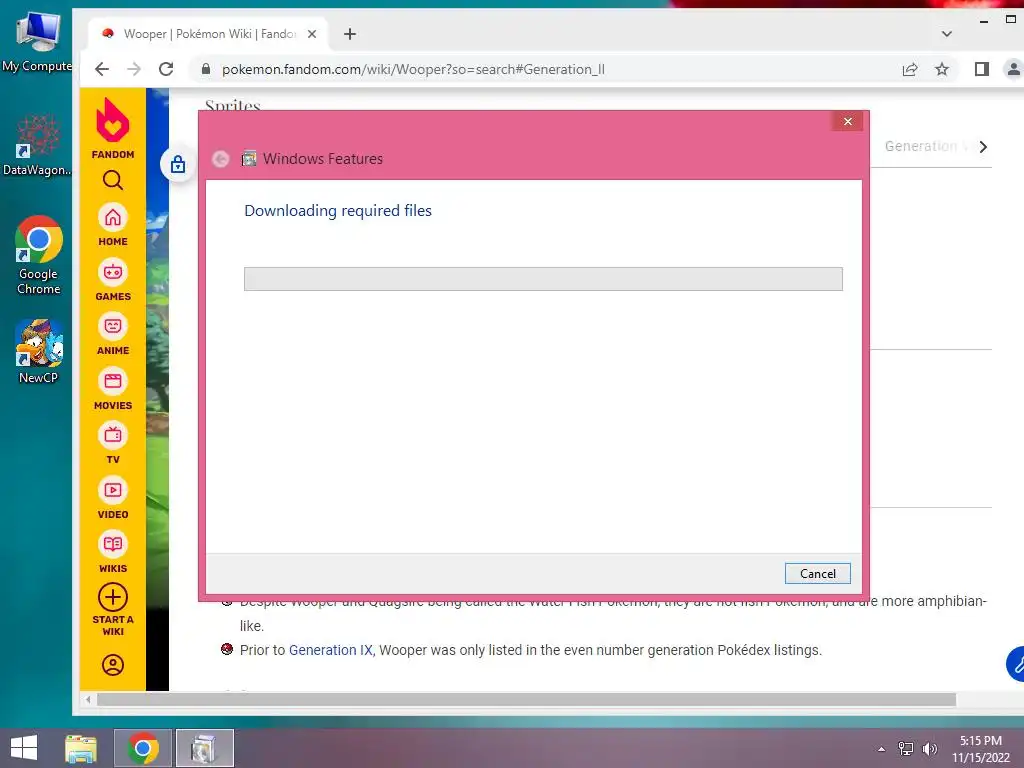The image size is (1024, 768).
Task: Select Google Chrome desktop shortcut
Action: [x=38, y=255]
